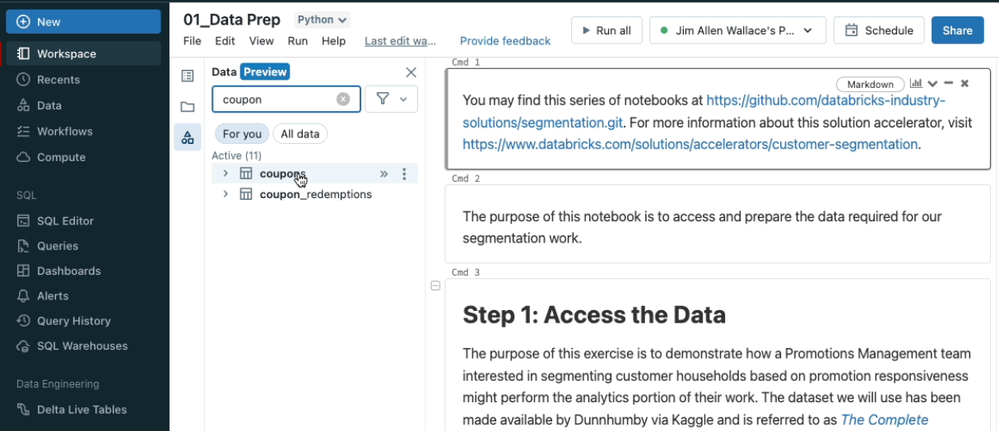This screenshot has height=431, width=999.
Task: Open kebab menu for coupons table
Action: tap(404, 174)
